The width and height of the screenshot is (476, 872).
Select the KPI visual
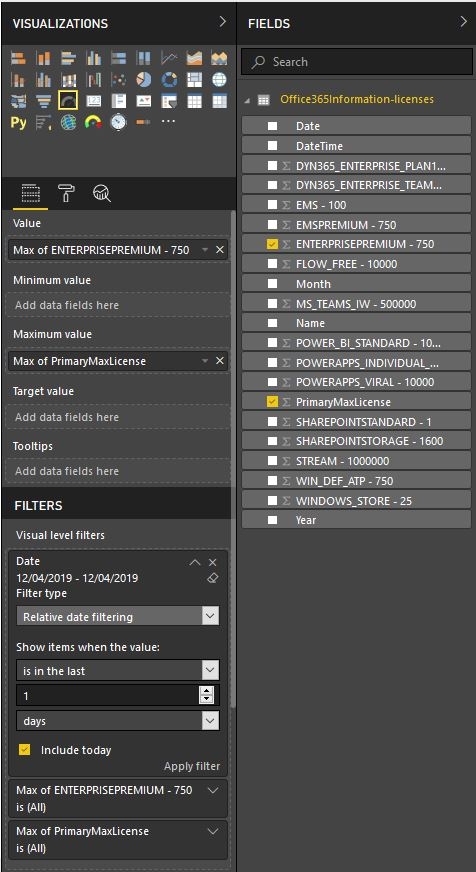143,101
